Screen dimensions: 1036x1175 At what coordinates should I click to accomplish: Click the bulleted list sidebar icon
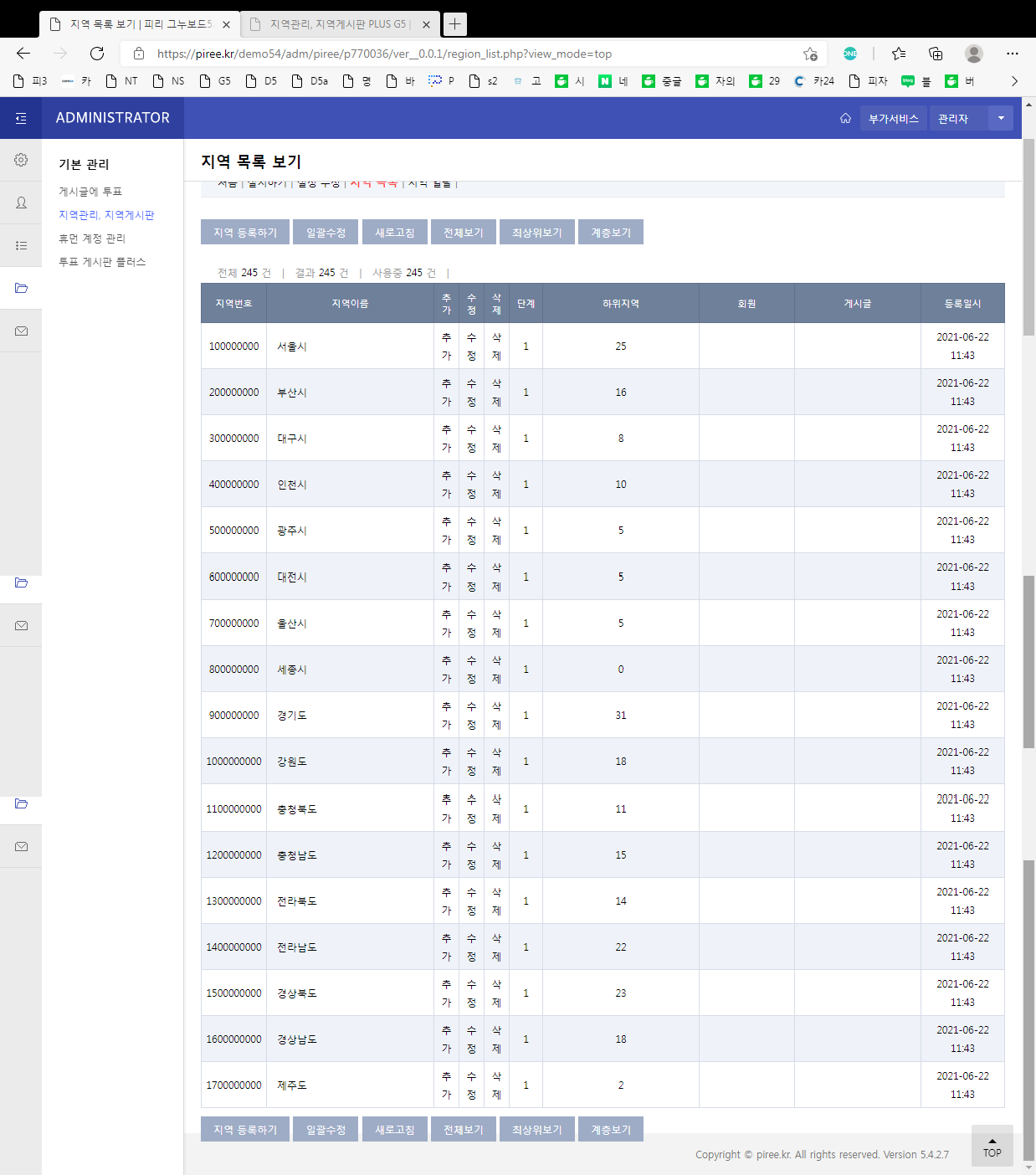coord(21,245)
